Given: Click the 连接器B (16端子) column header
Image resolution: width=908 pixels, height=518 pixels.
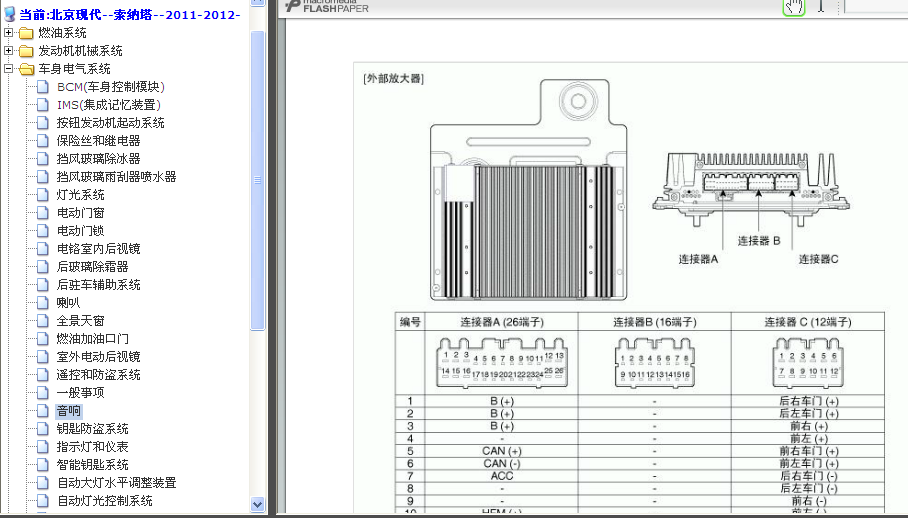Looking at the screenshot, I should [x=654, y=322].
